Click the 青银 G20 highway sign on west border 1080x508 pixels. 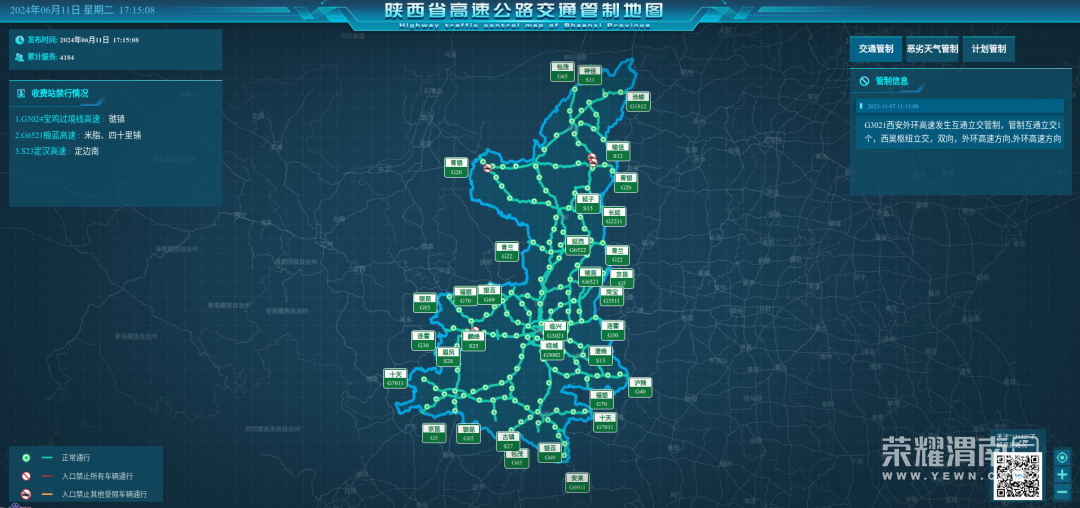457,167
